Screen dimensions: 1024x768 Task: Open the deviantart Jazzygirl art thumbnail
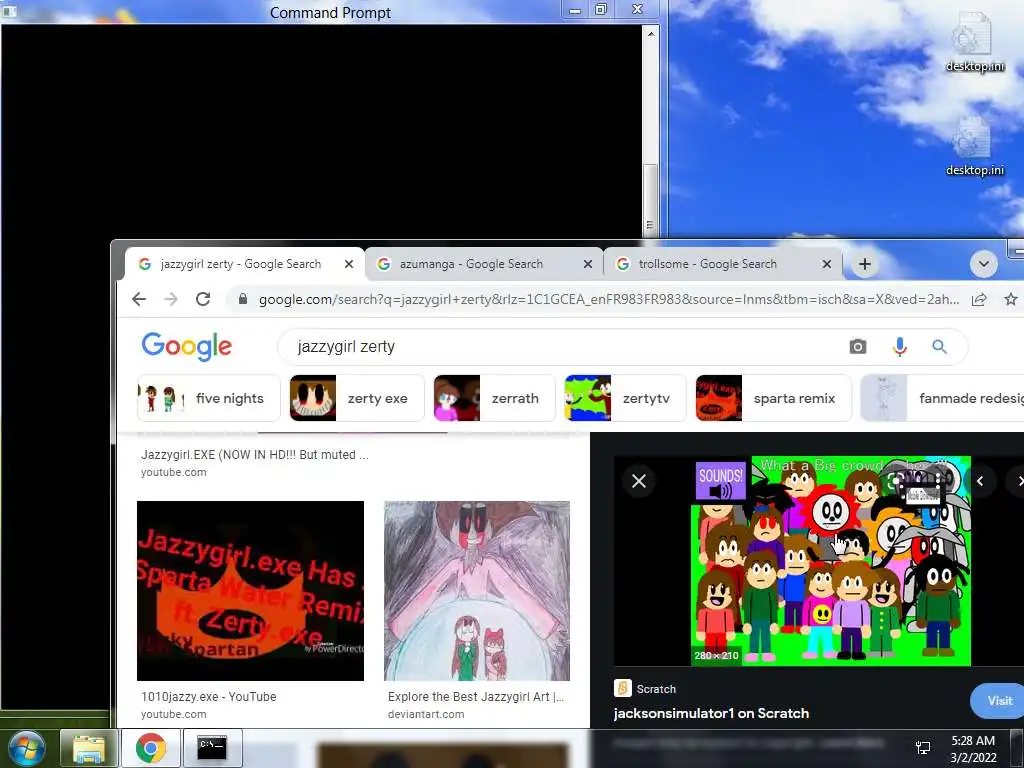(477, 591)
